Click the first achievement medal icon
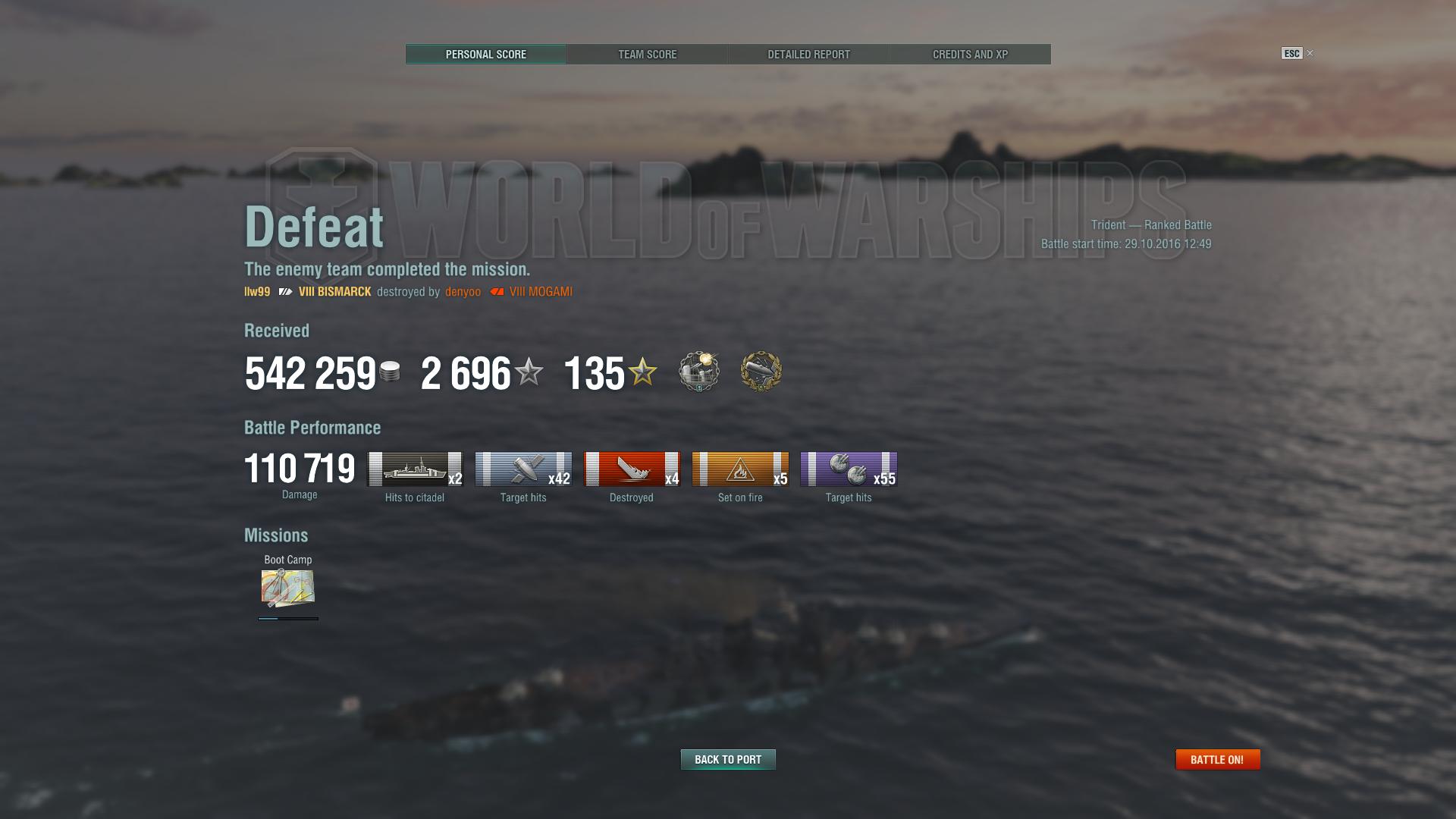Screen dimensions: 1456x819 (698, 372)
